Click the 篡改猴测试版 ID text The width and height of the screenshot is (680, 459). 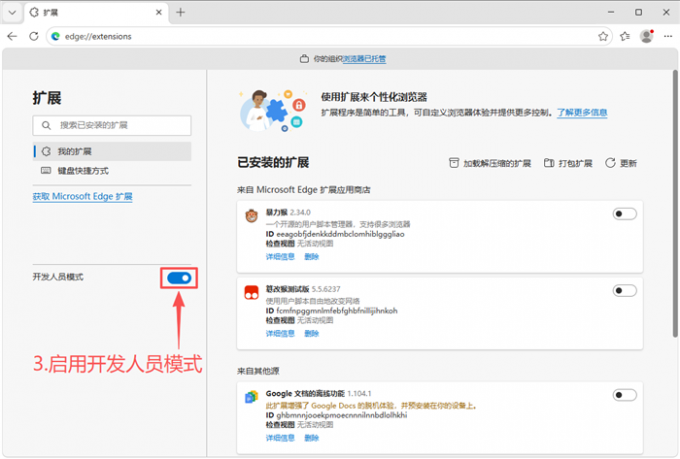click(331, 311)
